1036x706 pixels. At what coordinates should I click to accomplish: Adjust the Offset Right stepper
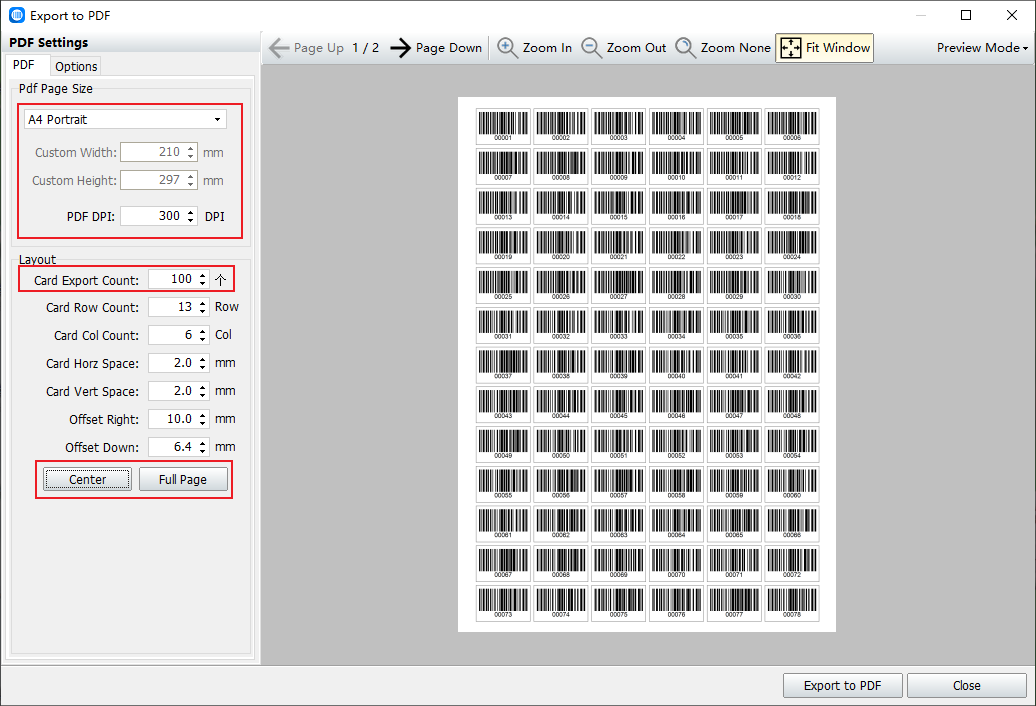(x=202, y=419)
